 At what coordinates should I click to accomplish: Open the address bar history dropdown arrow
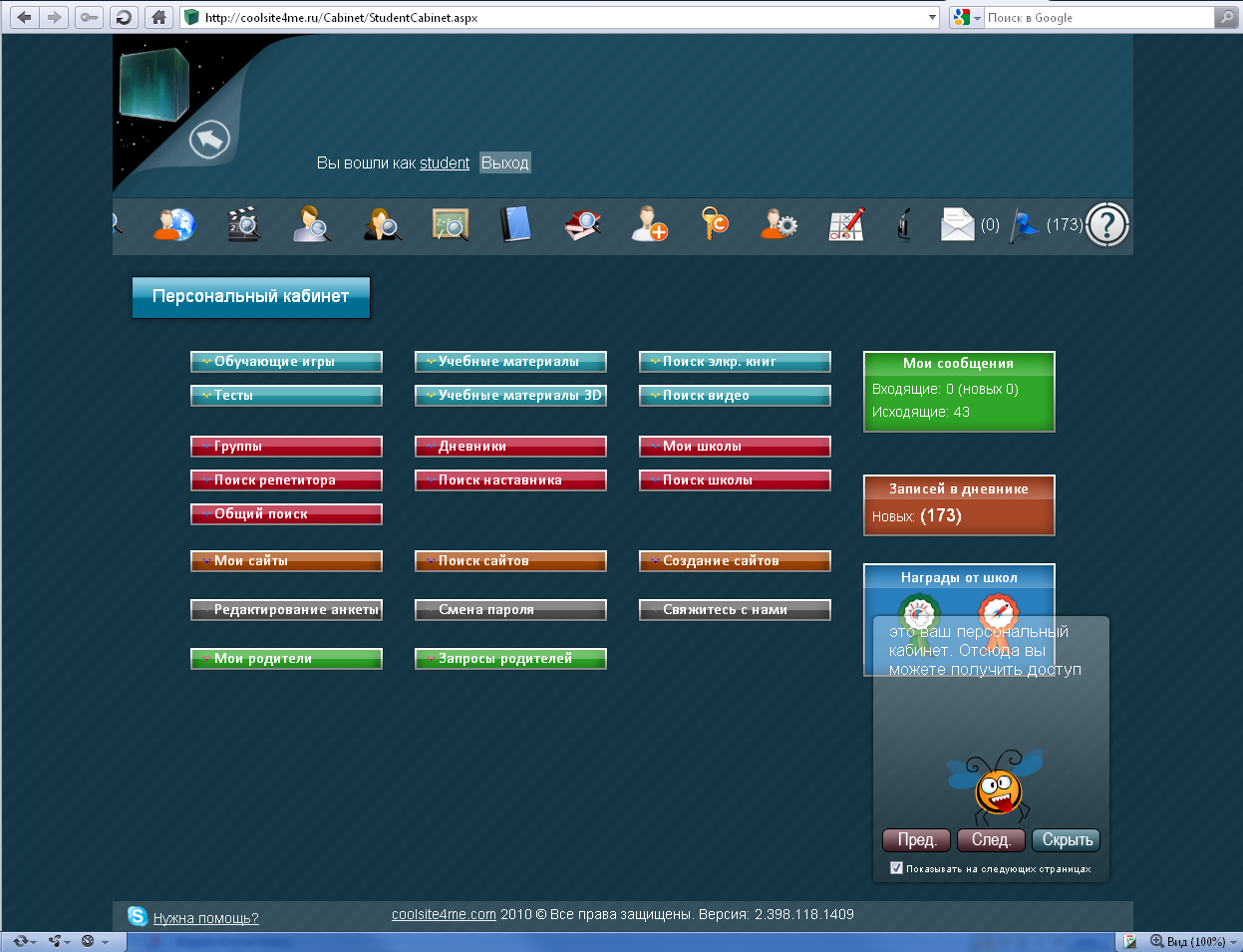[932, 18]
